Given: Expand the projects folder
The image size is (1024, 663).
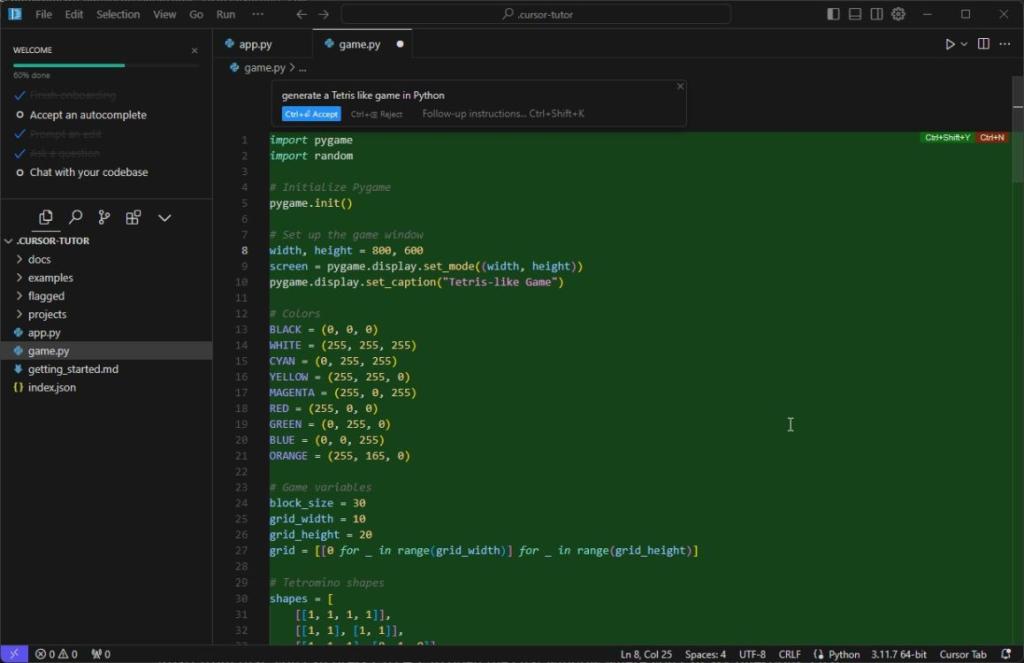Looking at the screenshot, I should (48, 313).
